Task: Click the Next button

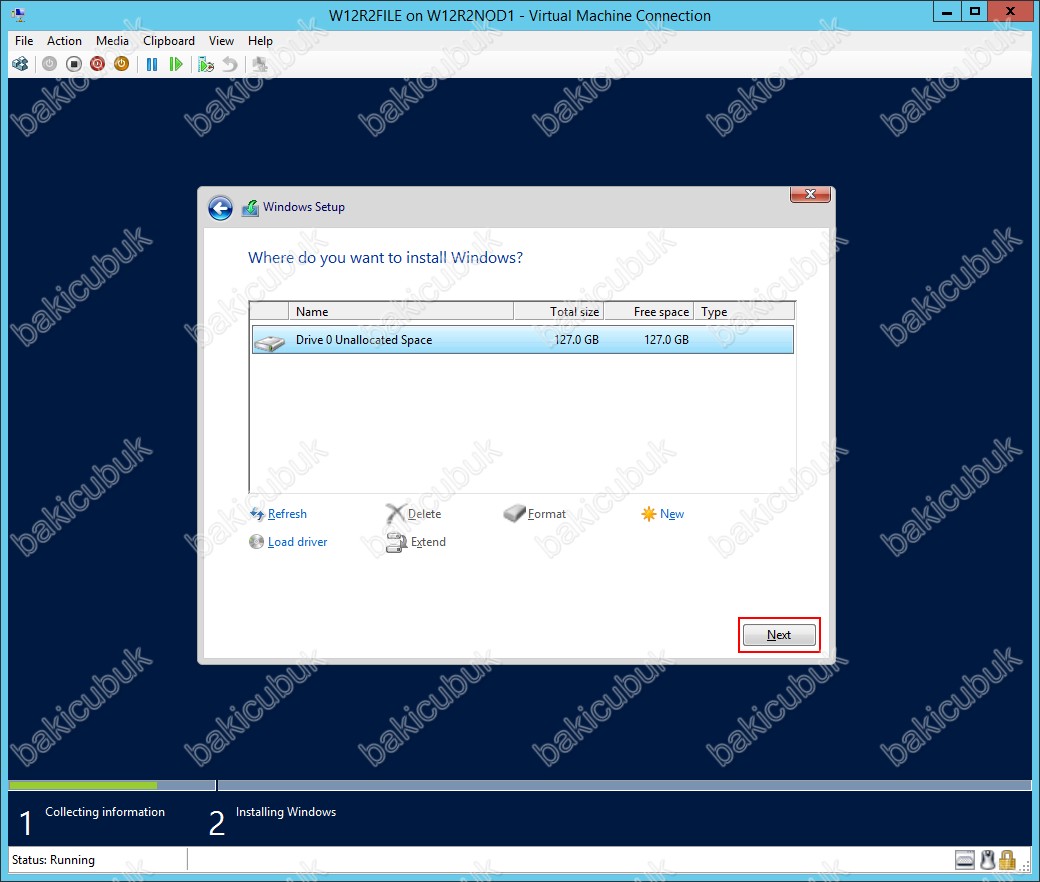Action: tap(779, 635)
